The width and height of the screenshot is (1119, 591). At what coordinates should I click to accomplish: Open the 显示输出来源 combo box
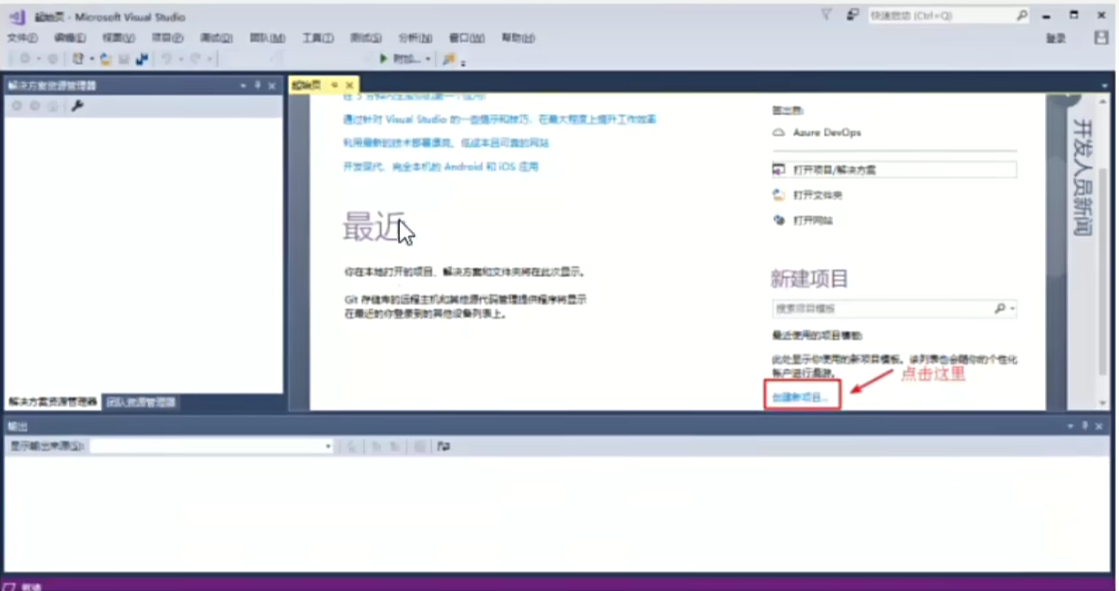pos(212,446)
